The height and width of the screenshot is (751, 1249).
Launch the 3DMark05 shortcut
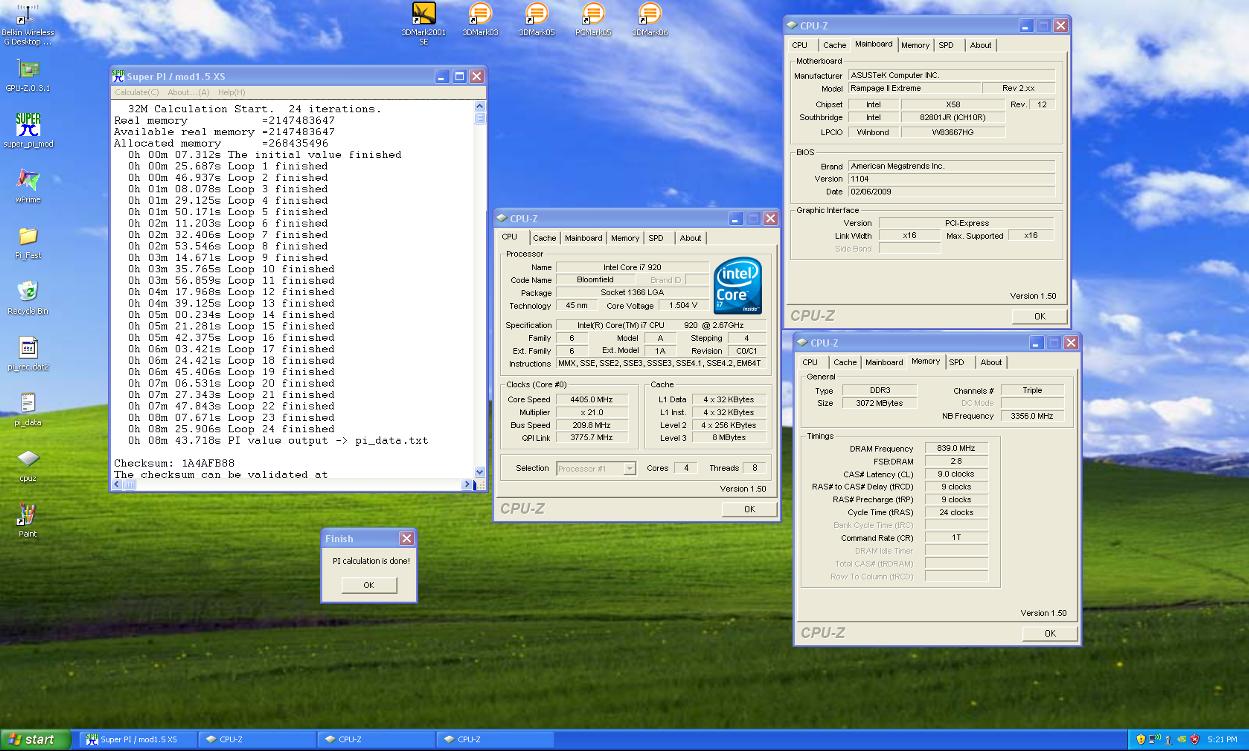536,19
